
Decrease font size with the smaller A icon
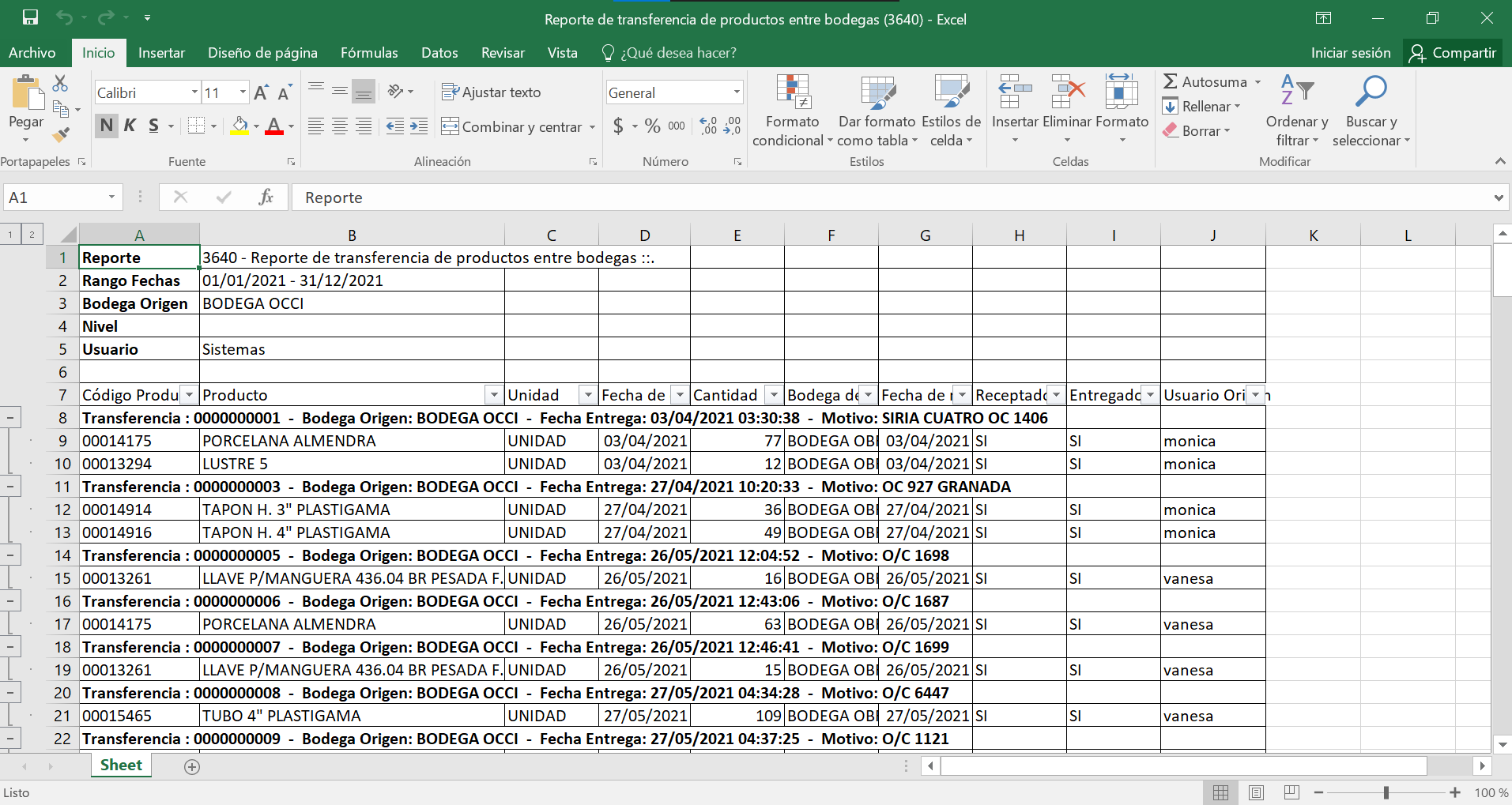(285, 92)
